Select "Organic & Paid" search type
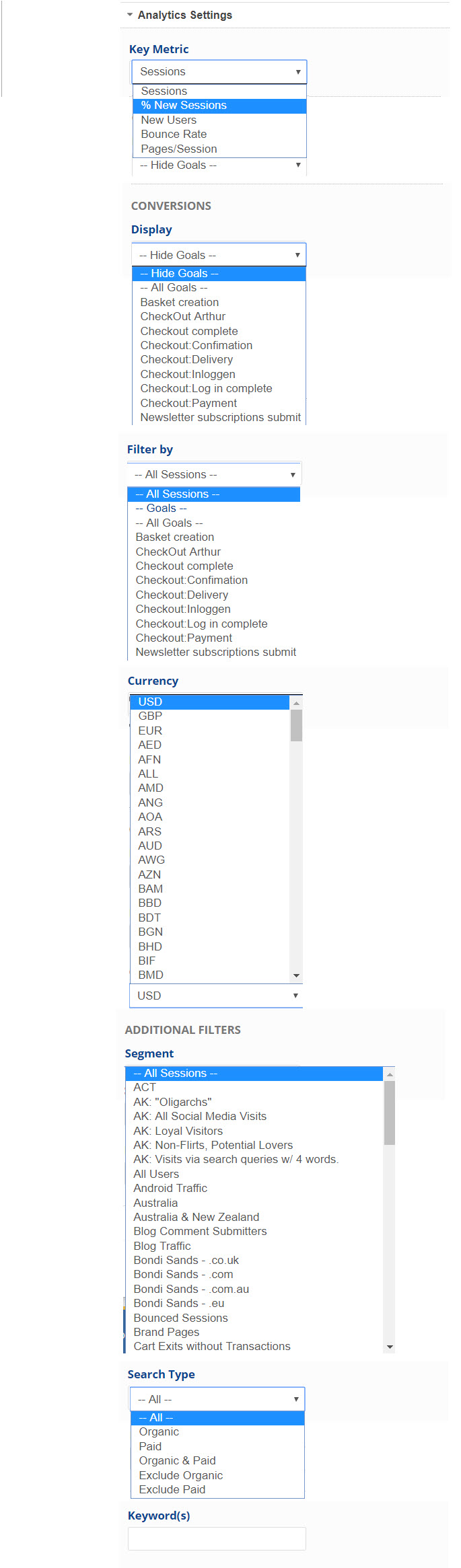This screenshot has height=1568, width=461. click(177, 1461)
